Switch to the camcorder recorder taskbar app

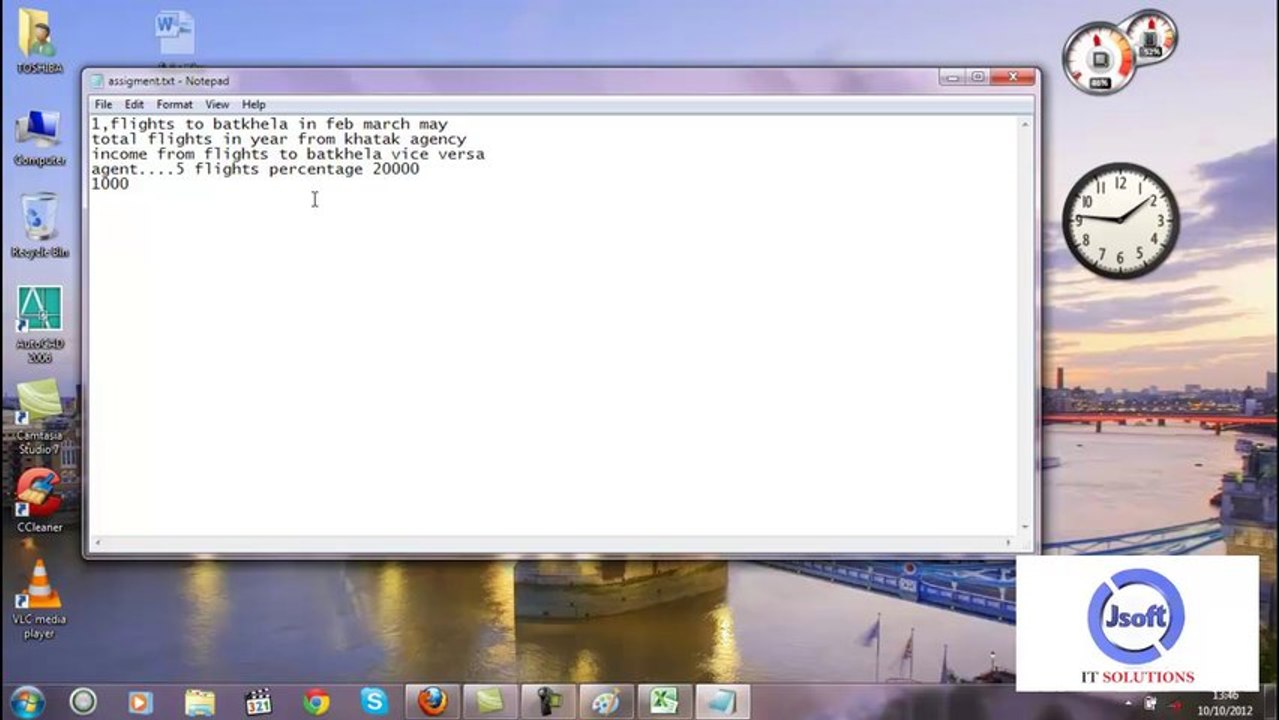(x=548, y=702)
